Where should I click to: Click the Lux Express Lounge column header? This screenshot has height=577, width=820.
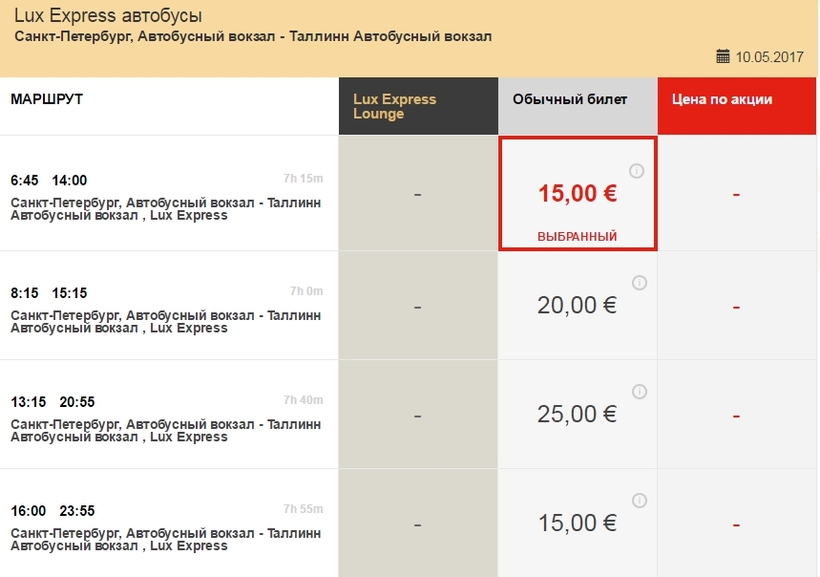(x=418, y=106)
